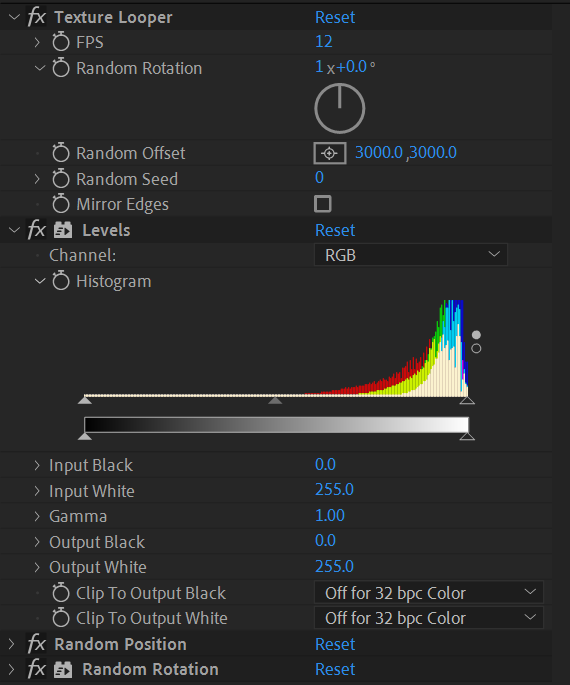570x685 pixels.
Task: Expand the Input Black property
Action: pyautogui.click(x=37, y=465)
